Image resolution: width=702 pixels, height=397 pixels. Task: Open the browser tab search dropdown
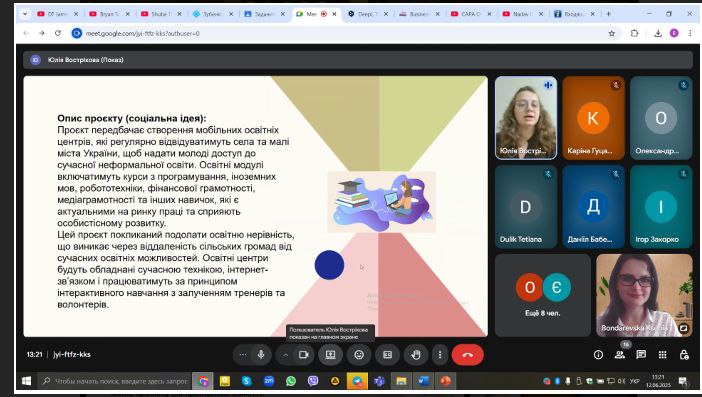(25, 14)
